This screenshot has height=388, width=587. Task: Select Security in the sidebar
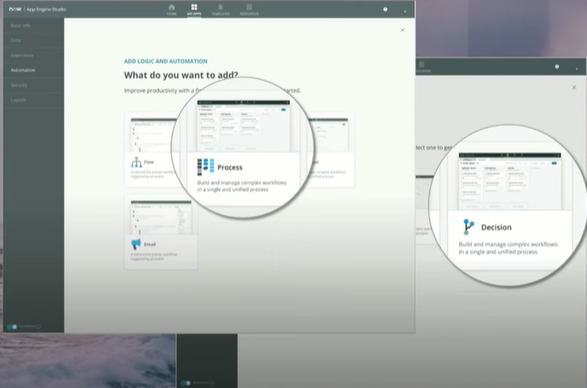(19, 85)
